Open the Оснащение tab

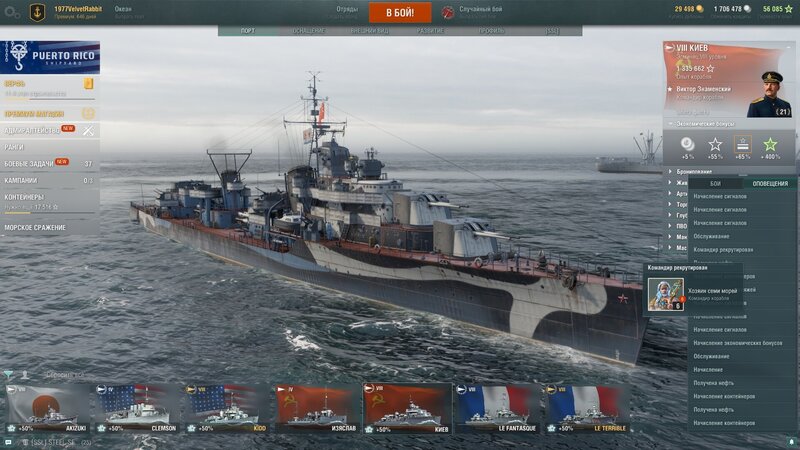(x=309, y=31)
